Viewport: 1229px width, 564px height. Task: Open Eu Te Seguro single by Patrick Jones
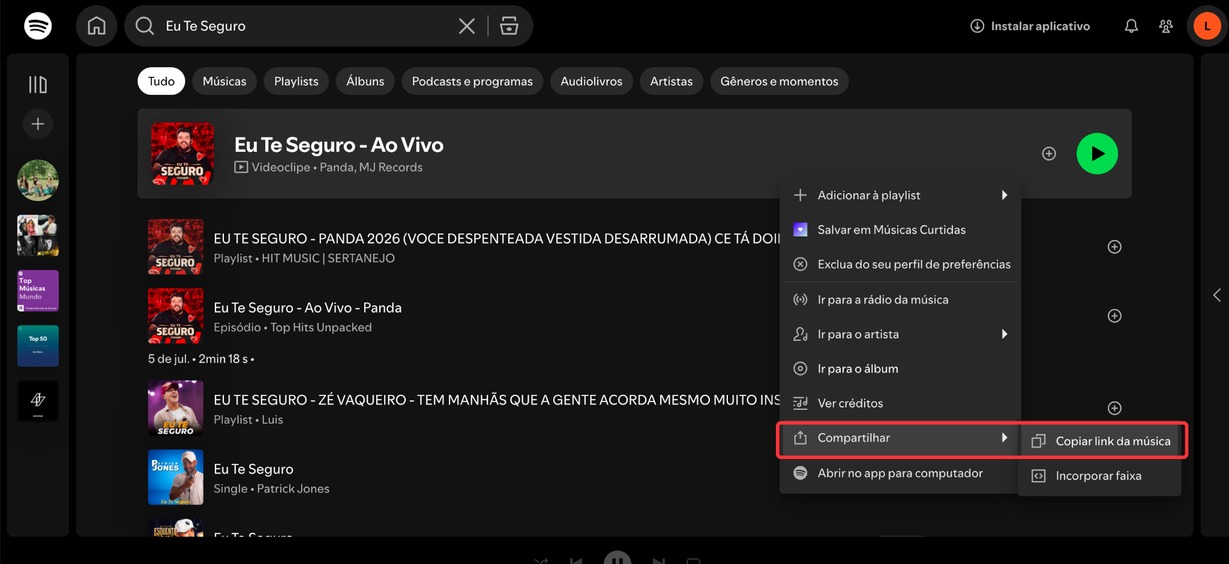(254, 469)
